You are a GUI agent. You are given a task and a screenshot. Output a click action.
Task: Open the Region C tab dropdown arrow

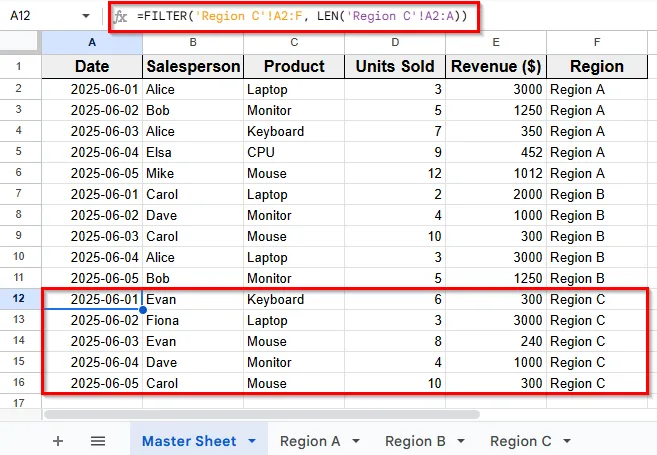[x=566, y=441]
